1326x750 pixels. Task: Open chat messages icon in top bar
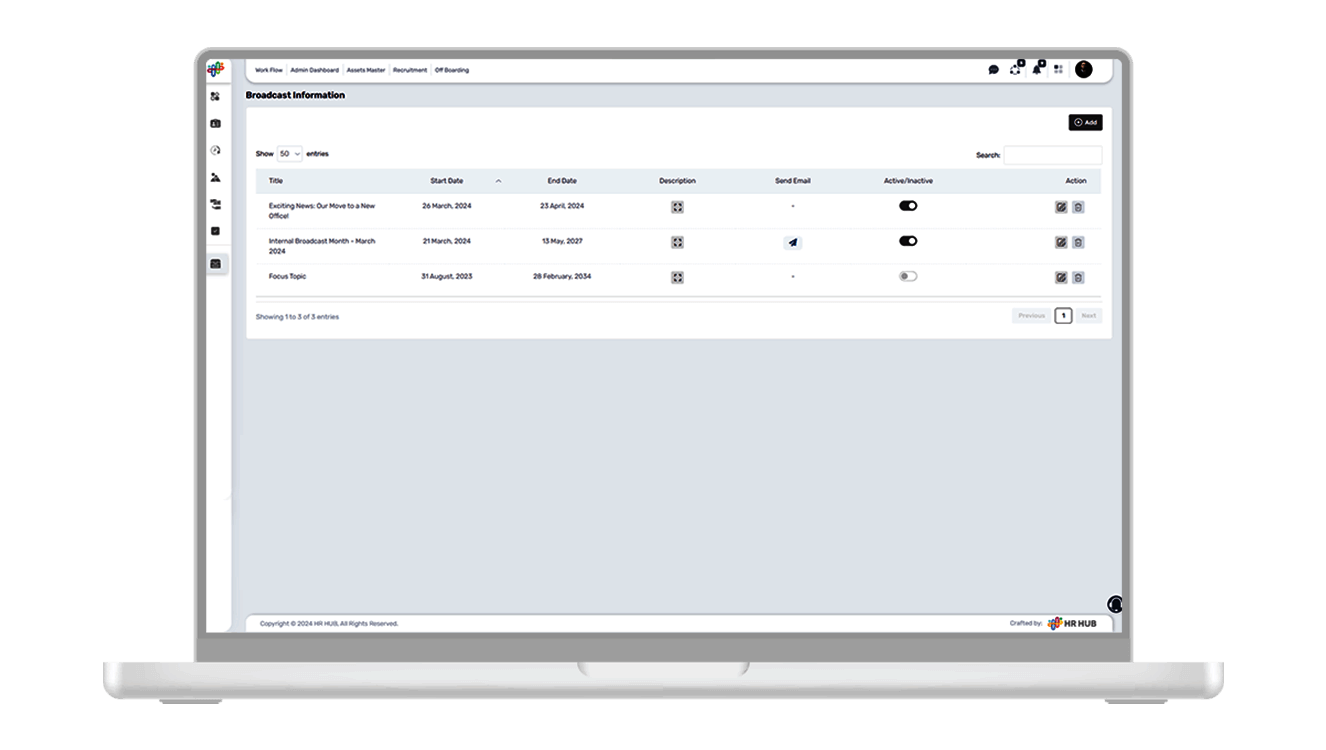pos(993,70)
